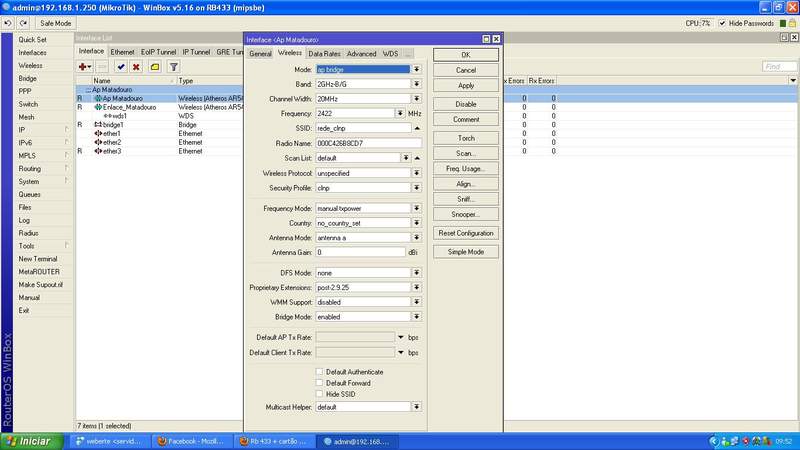Screen dimensions: 800x450
Task: Click the Apply button
Action: point(466,85)
